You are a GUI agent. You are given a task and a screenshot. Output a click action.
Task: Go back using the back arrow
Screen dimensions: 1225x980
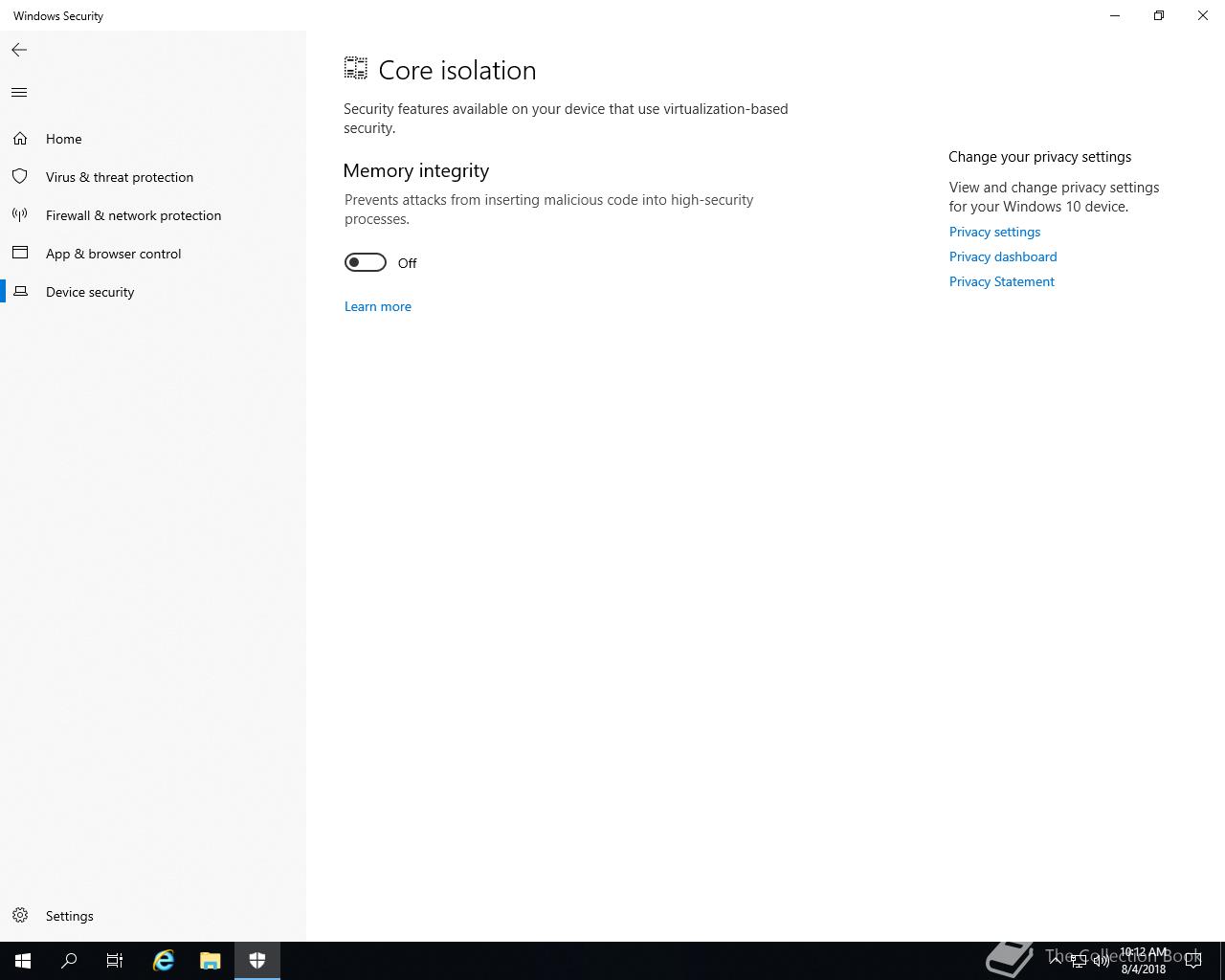19,50
